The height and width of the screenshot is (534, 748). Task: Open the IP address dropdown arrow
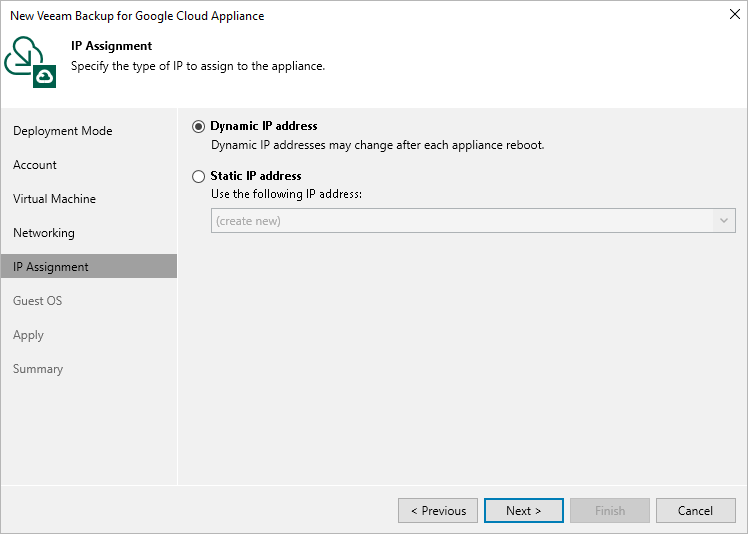coord(724,220)
